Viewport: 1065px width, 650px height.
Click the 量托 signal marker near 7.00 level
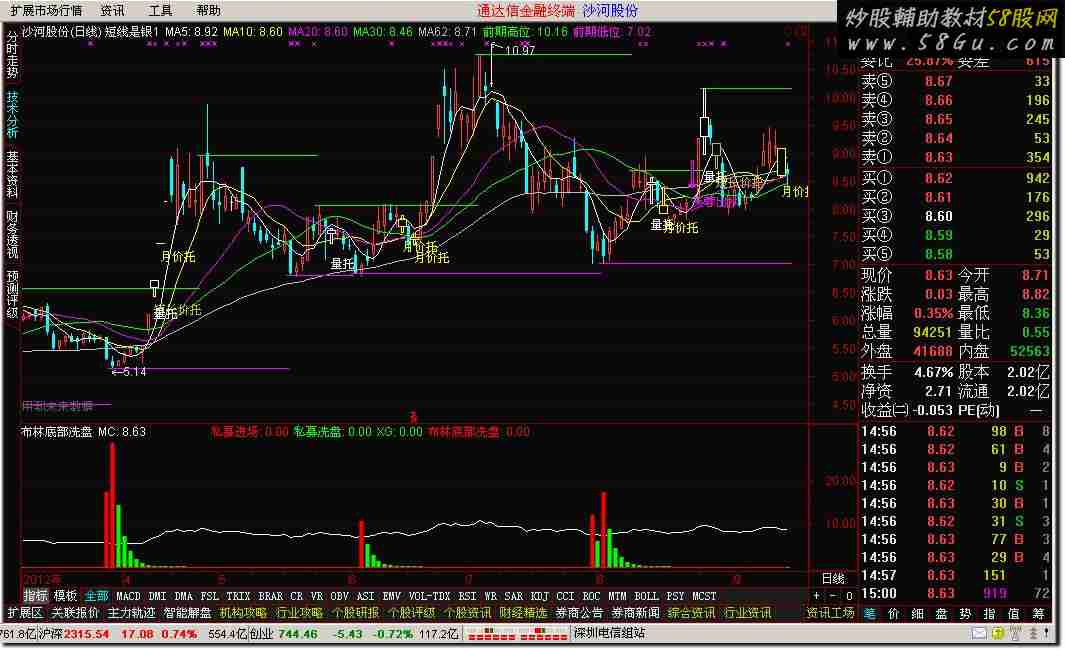click(342, 264)
